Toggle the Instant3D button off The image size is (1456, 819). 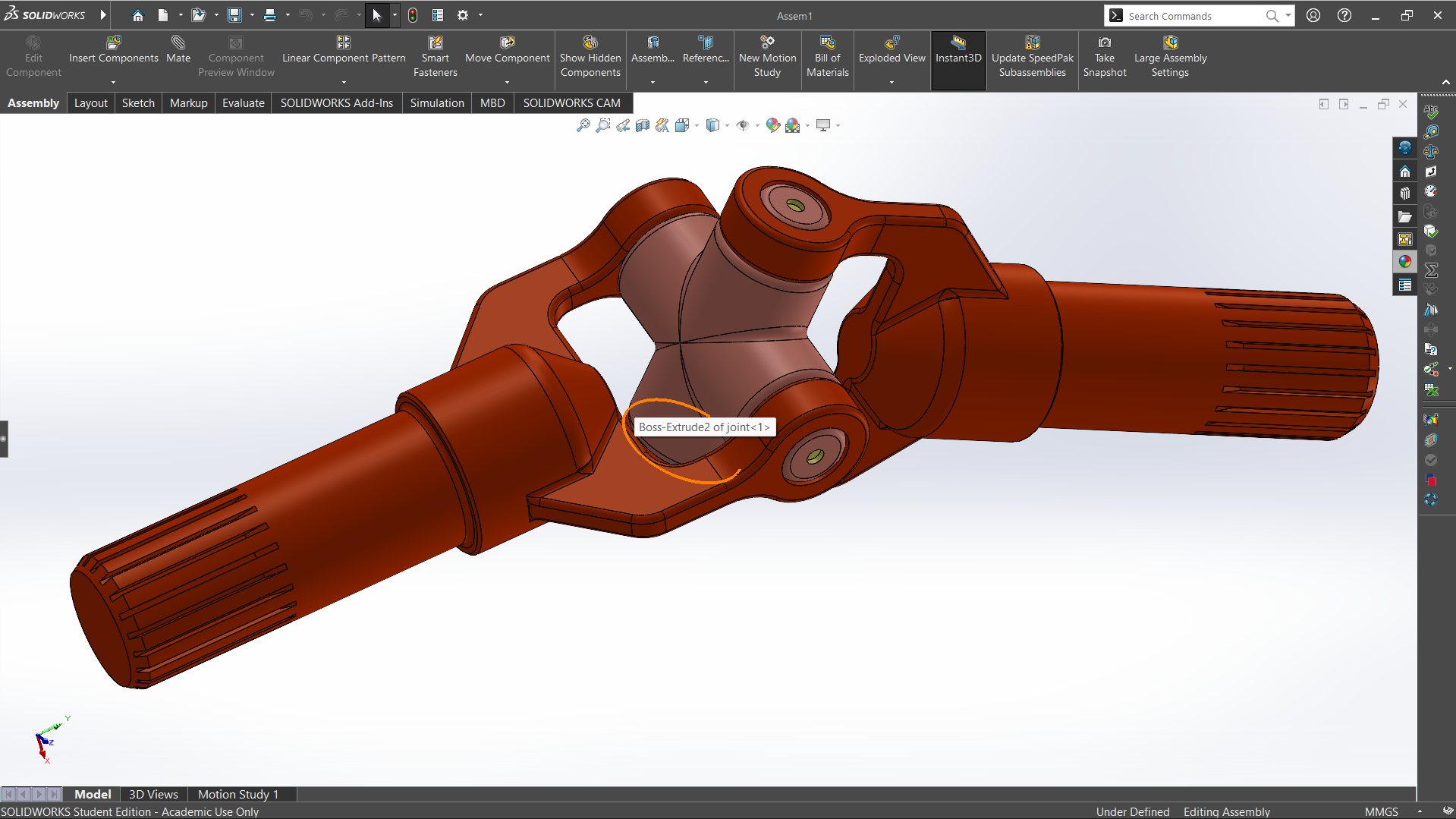pyautogui.click(x=958, y=56)
